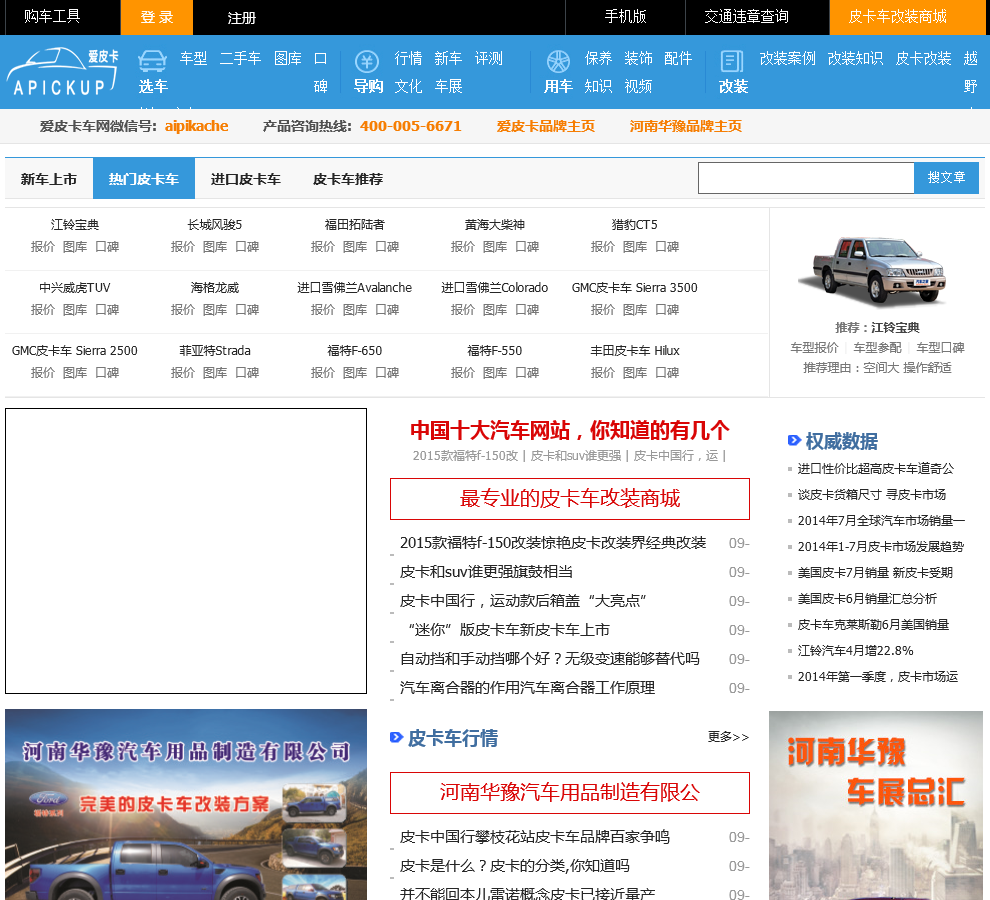Click the article search input field

(x=805, y=178)
